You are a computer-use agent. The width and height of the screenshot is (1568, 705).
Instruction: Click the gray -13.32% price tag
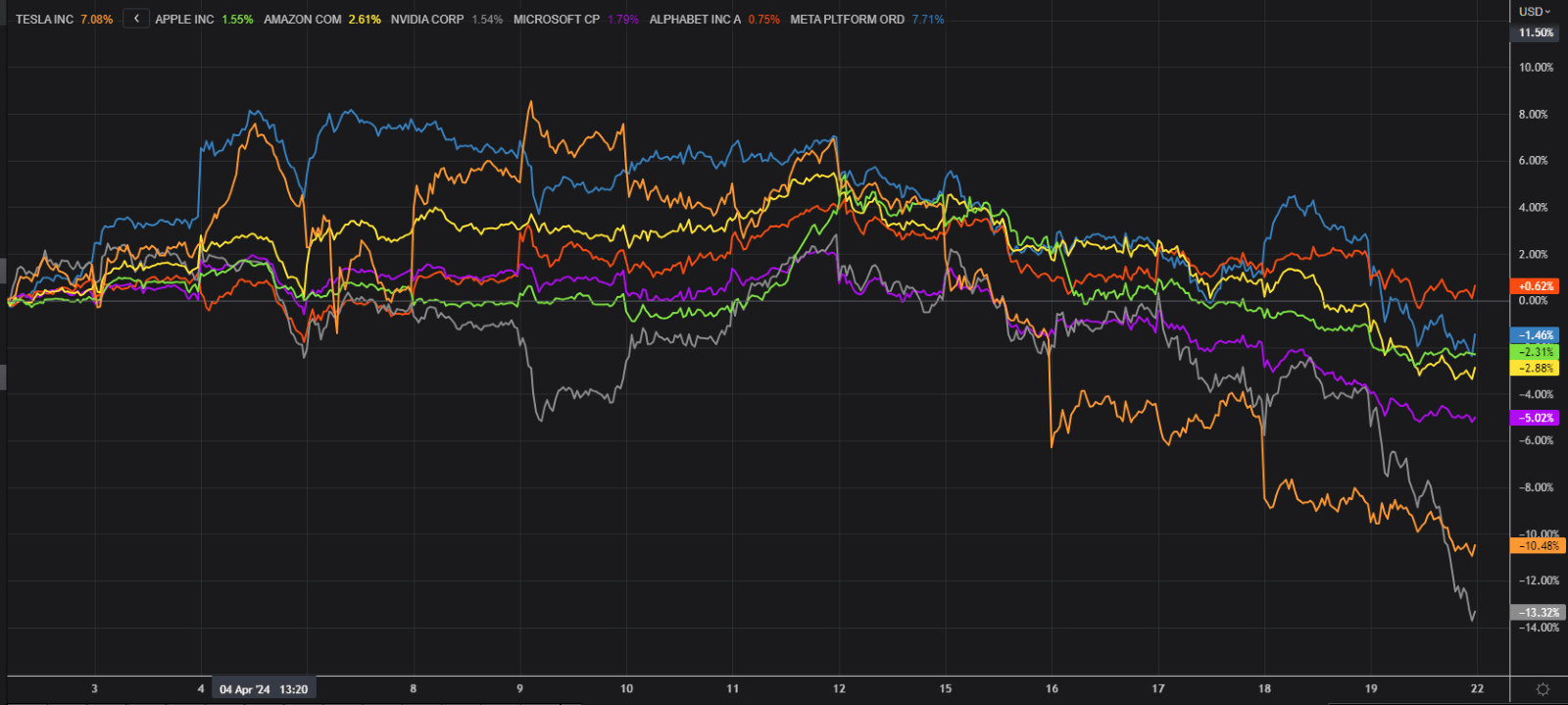(x=1538, y=613)
